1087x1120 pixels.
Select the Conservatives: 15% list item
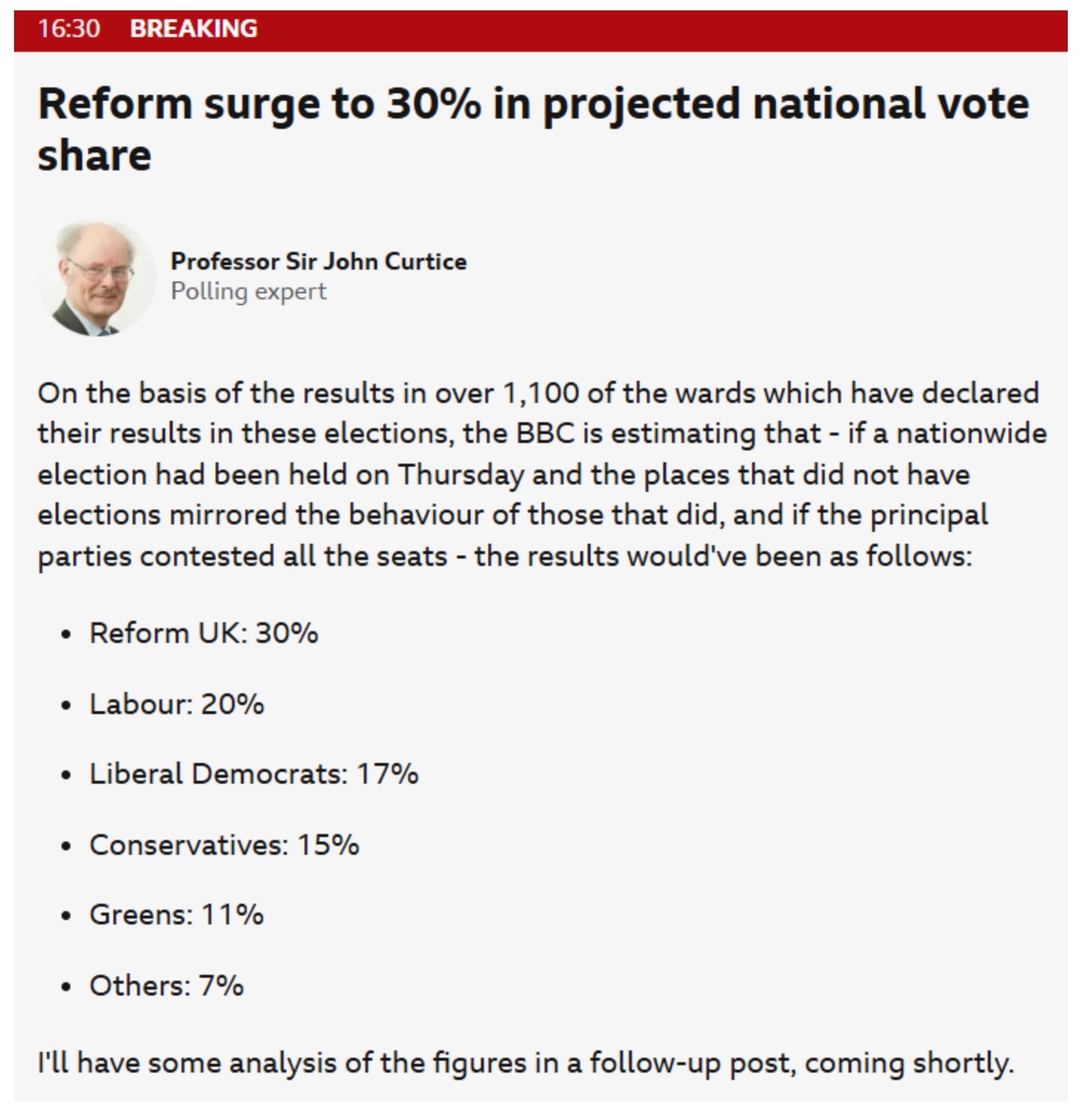[x=225, y=845]
